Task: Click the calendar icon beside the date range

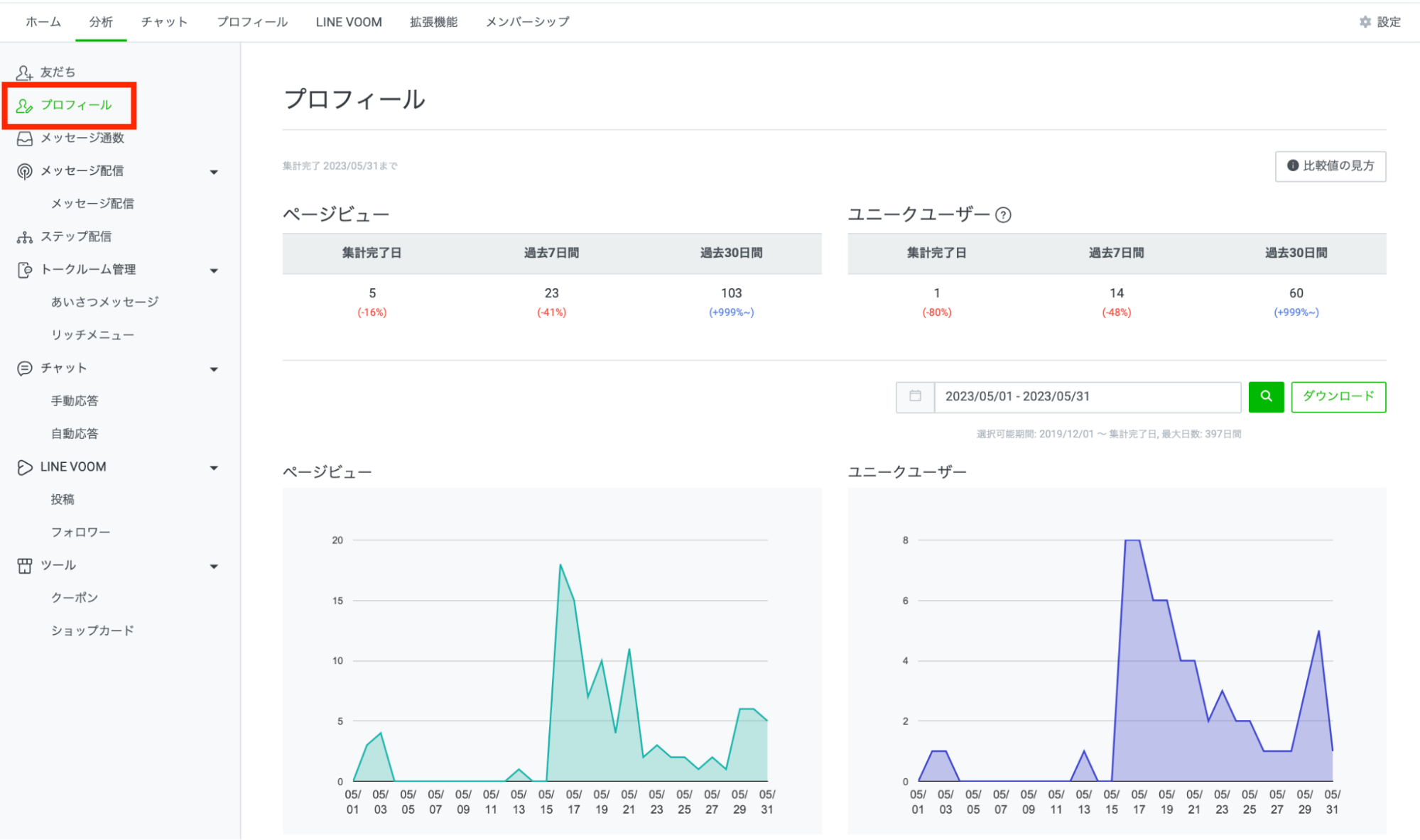Action: pyautogui.click(x=915, y=397)
